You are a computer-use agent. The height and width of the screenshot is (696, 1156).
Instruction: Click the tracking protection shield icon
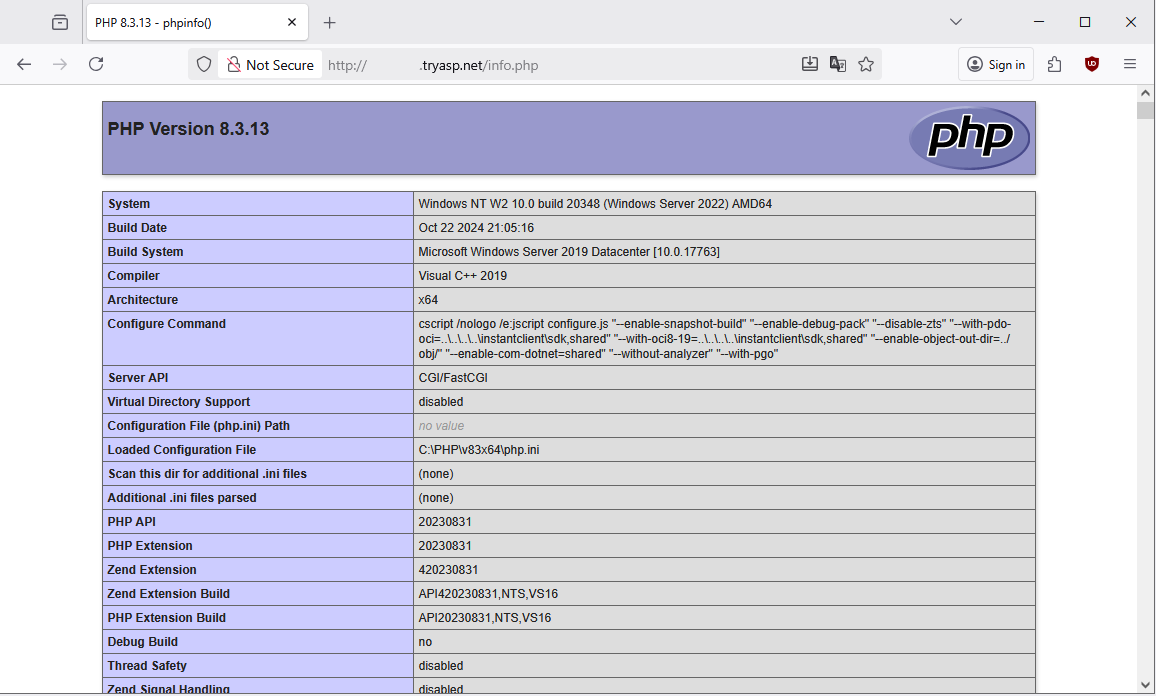tap(204, 64)
